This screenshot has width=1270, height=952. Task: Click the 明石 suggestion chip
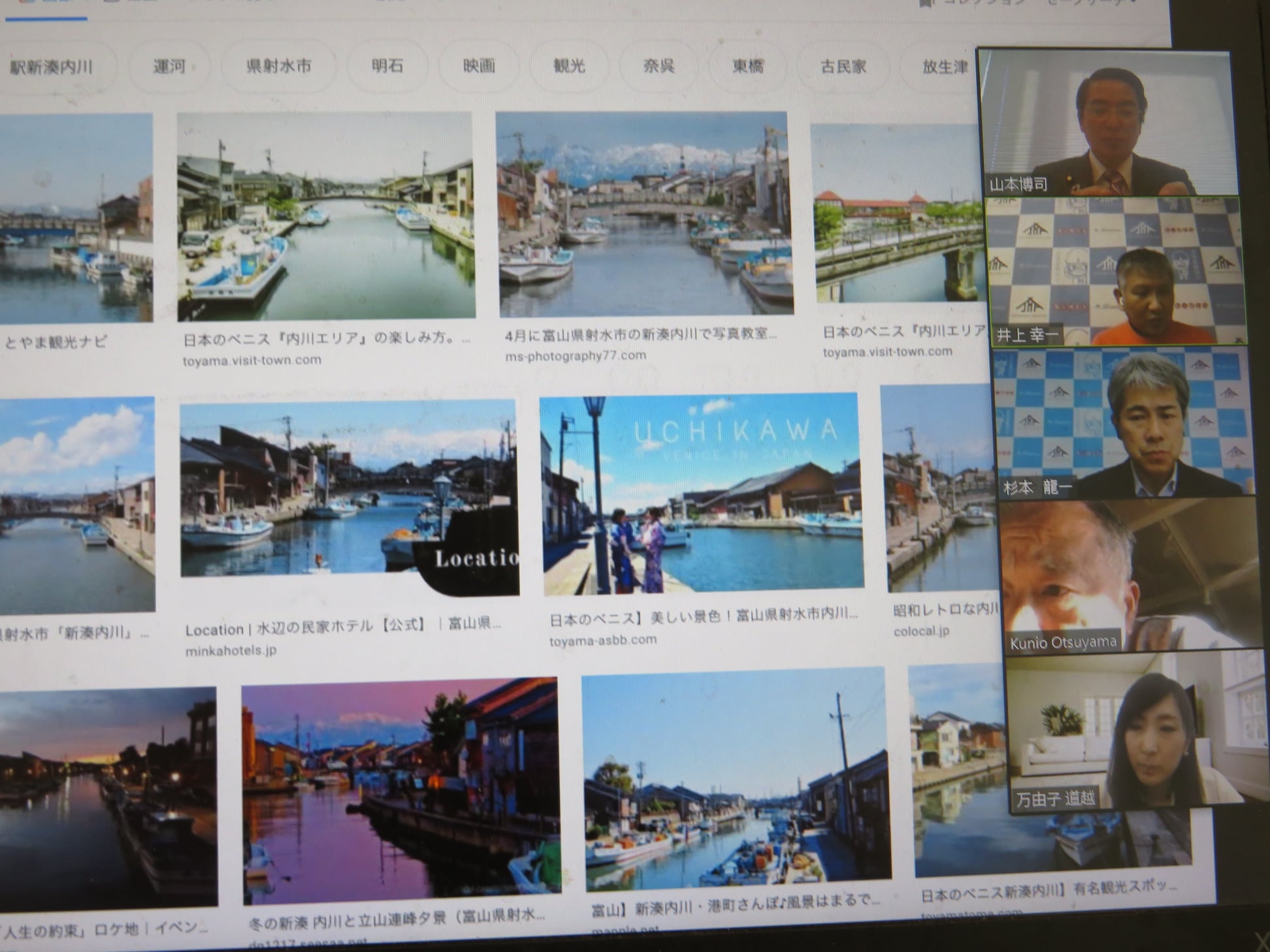click(x=387, y=66)
